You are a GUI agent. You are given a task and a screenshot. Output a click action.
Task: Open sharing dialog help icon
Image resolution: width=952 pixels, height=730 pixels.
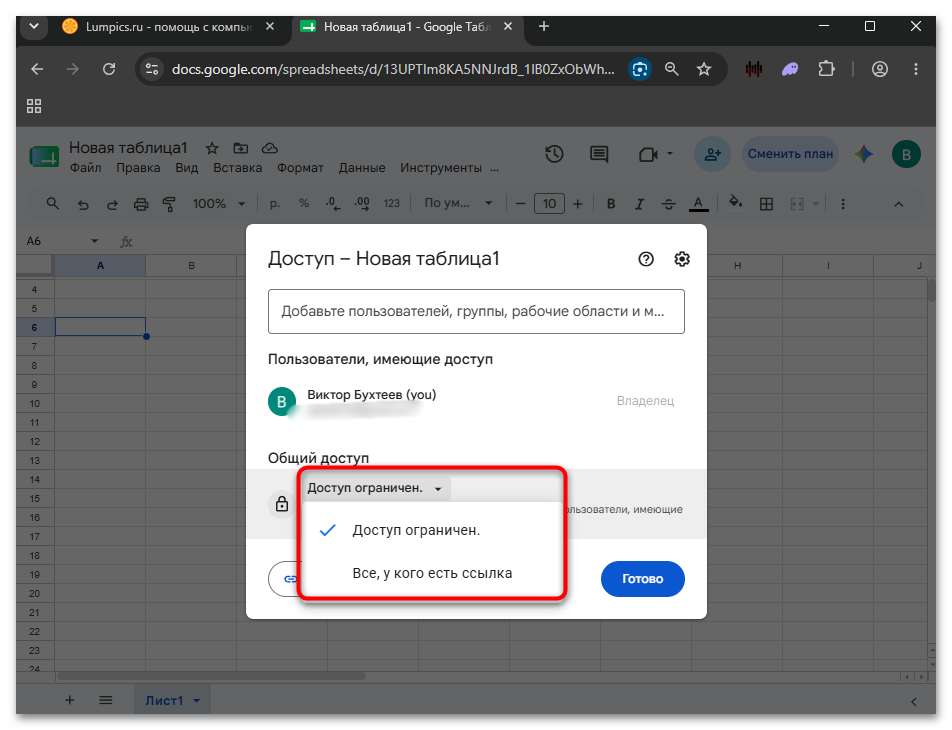(646, 259)
